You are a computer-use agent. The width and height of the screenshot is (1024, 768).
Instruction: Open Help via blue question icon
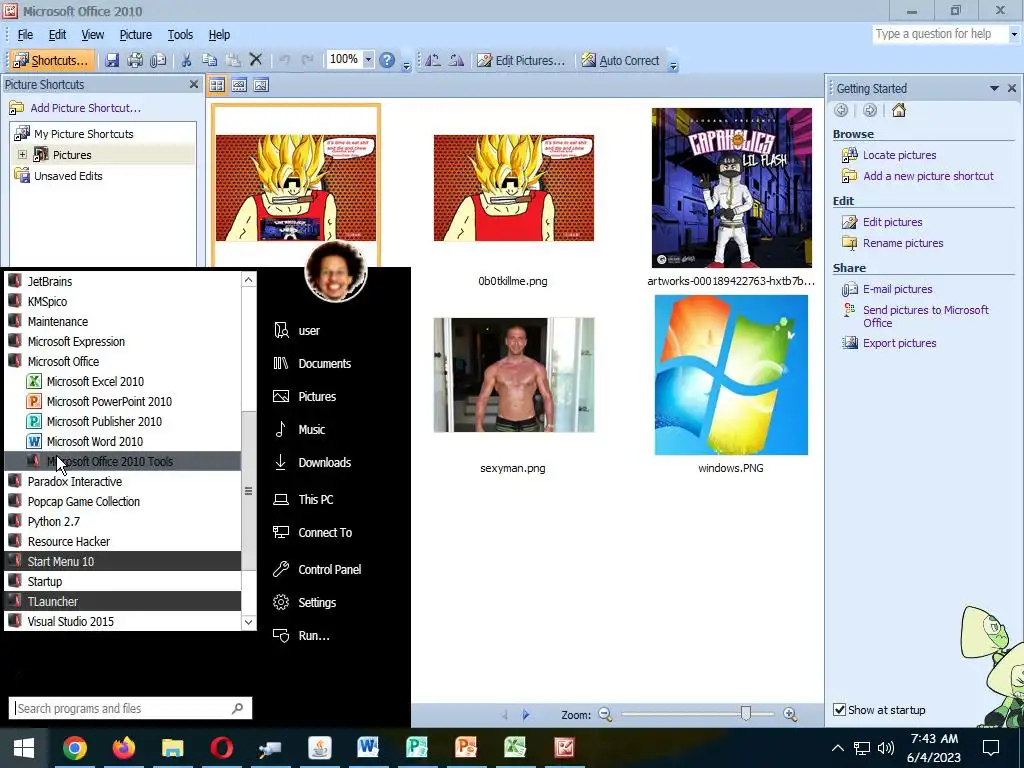pos(387,60)
